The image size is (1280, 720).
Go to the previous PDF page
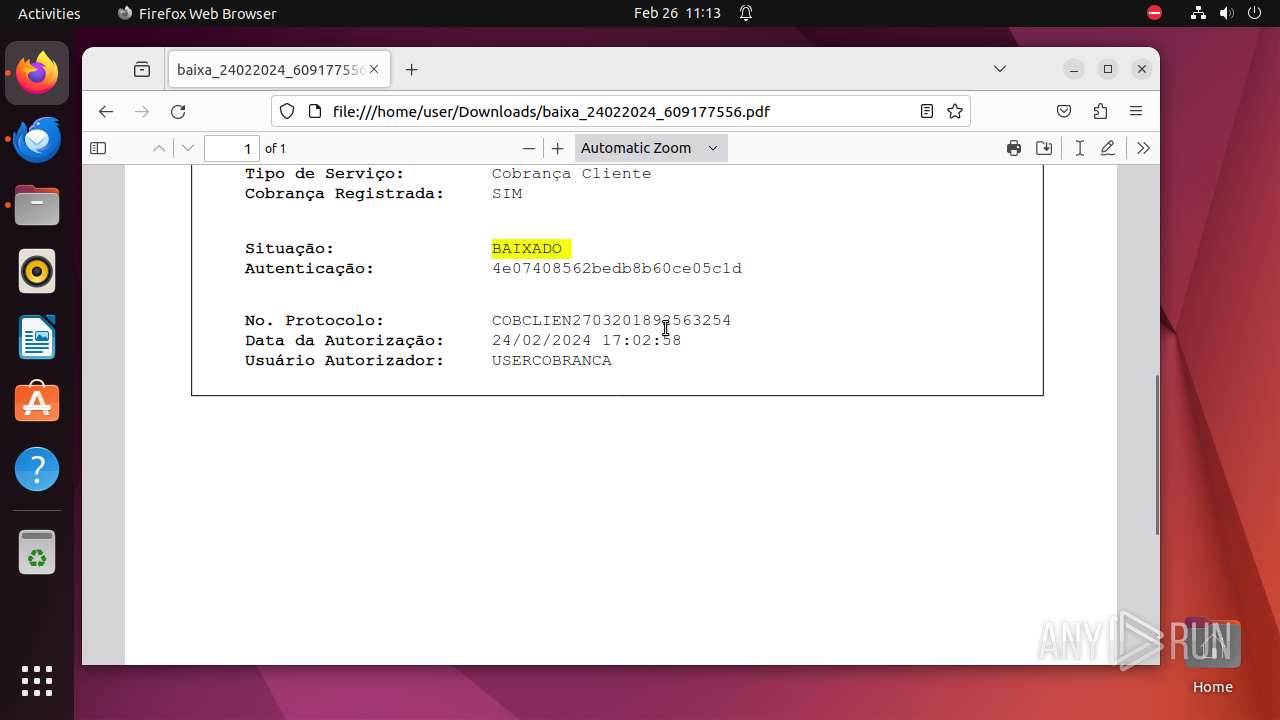point(159,148)
